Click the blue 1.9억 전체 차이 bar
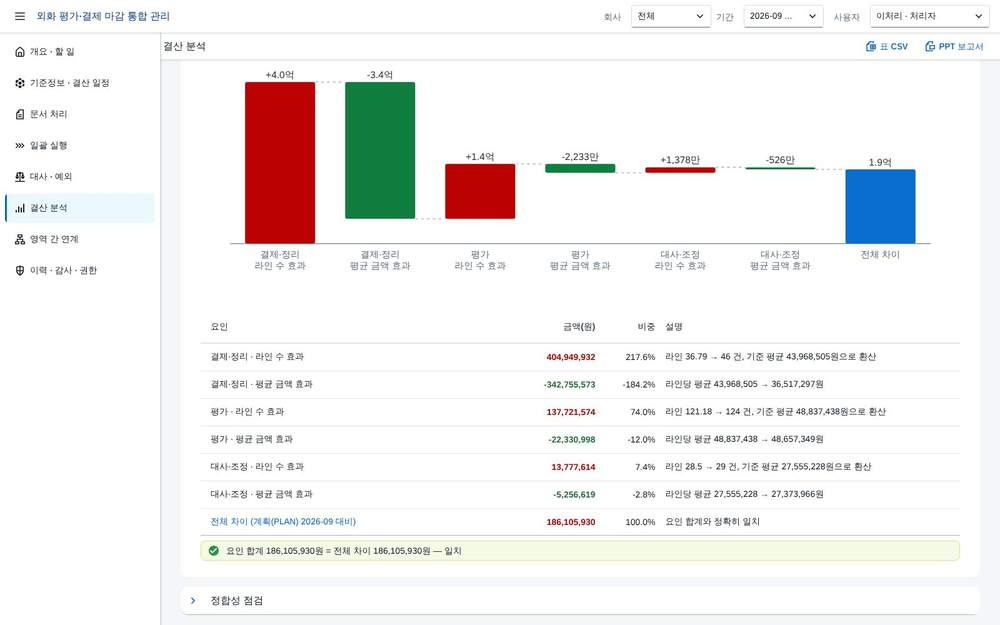The height and width of the screenshot is (625, 1000). 880,207
